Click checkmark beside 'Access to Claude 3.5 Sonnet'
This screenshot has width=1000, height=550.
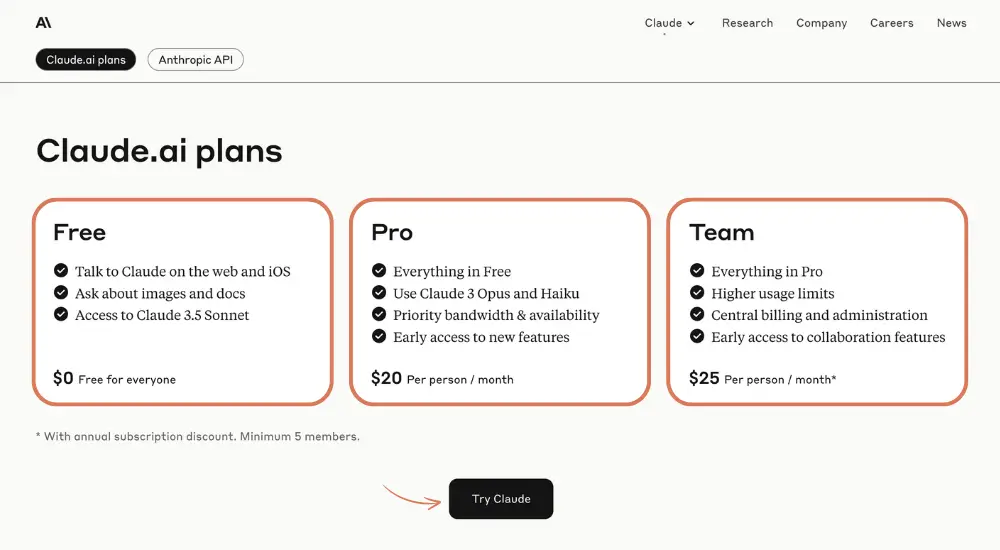tap(61, 315)
